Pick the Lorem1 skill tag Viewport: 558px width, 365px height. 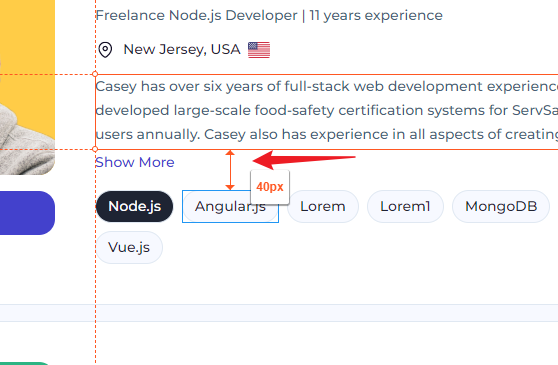point(405,206)
